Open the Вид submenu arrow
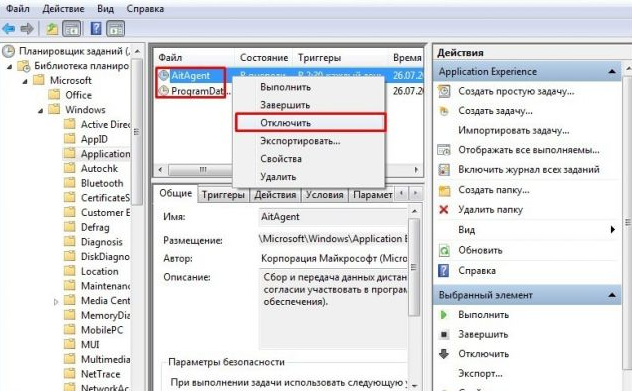This screenshot has height=391, width=632. 613,230
